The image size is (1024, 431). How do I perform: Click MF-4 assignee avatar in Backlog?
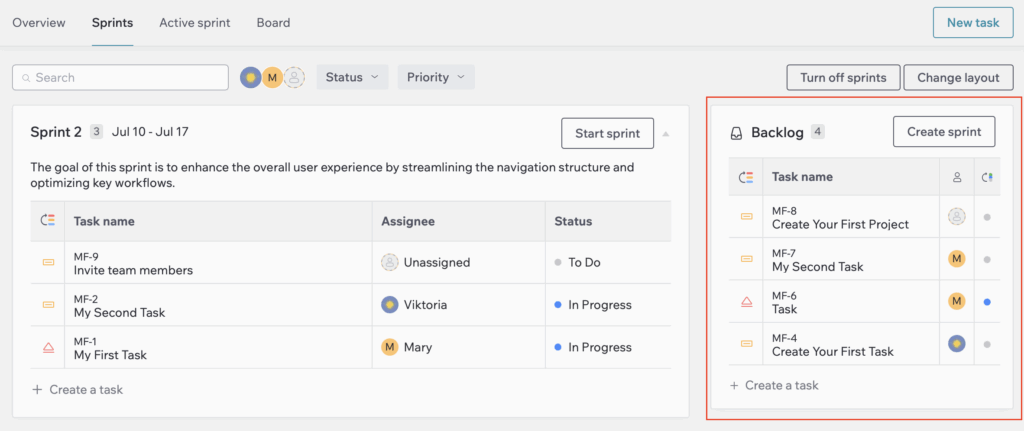click(957, 343)
